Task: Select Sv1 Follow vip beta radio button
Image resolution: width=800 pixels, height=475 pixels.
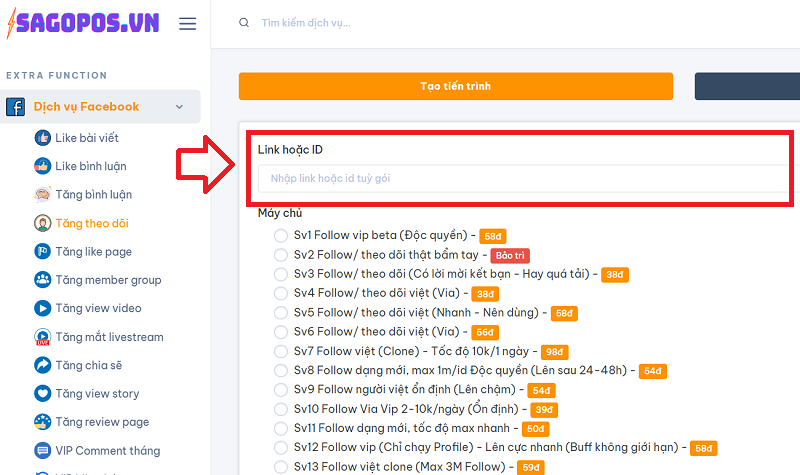Action: pos(281,236)
